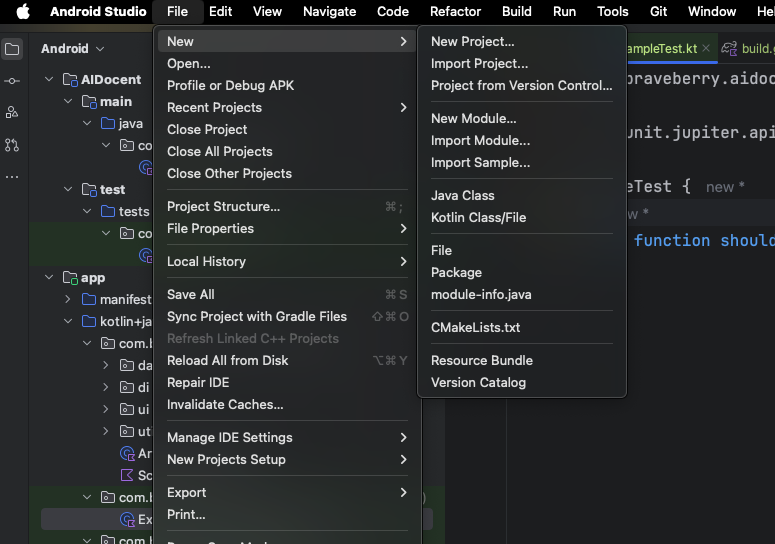775x544 pixels.
Task: Click Invalidate Caches... menu item
Action: coord(288,405)
